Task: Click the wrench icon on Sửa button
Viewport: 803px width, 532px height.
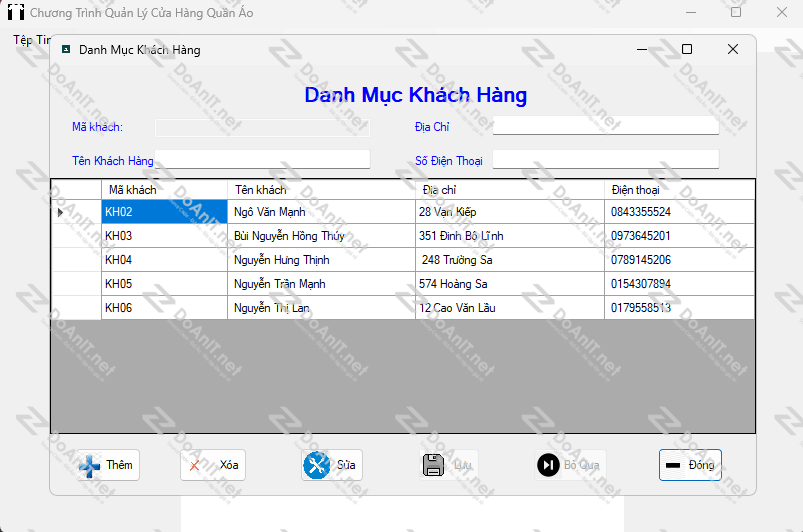Action: pos(316,465)
